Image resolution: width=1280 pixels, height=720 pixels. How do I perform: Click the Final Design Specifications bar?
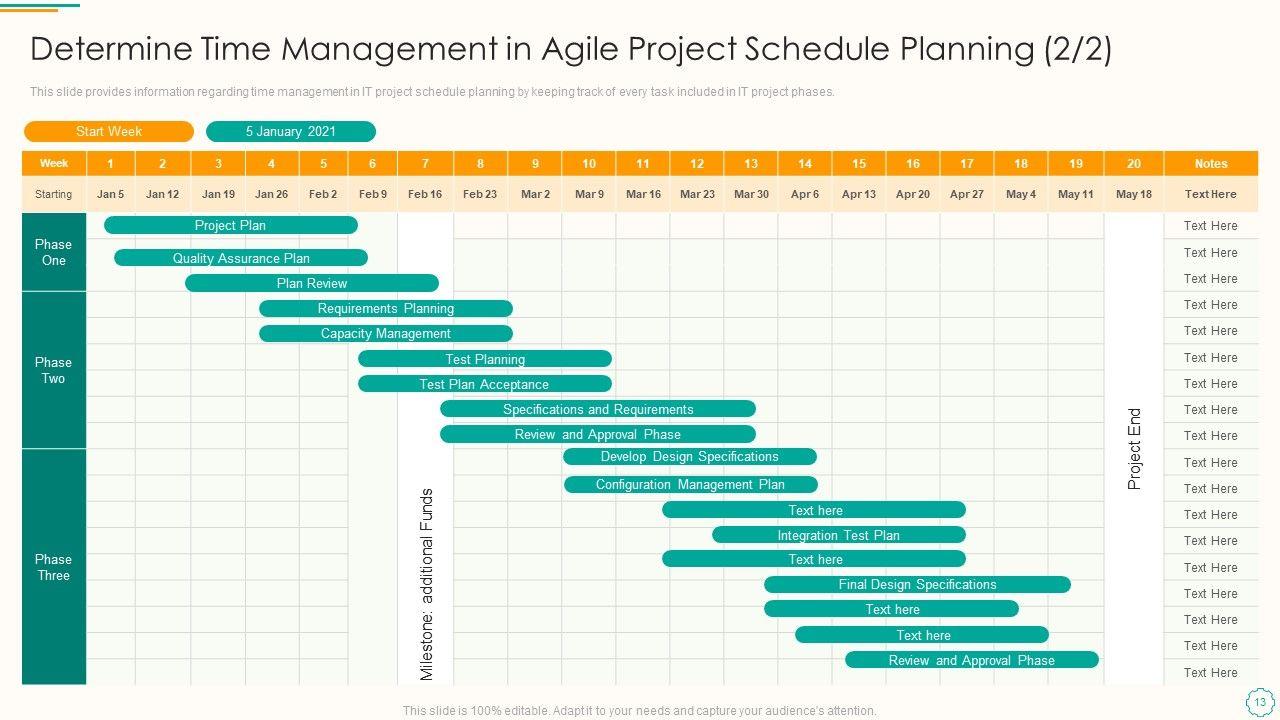point(917,584)
